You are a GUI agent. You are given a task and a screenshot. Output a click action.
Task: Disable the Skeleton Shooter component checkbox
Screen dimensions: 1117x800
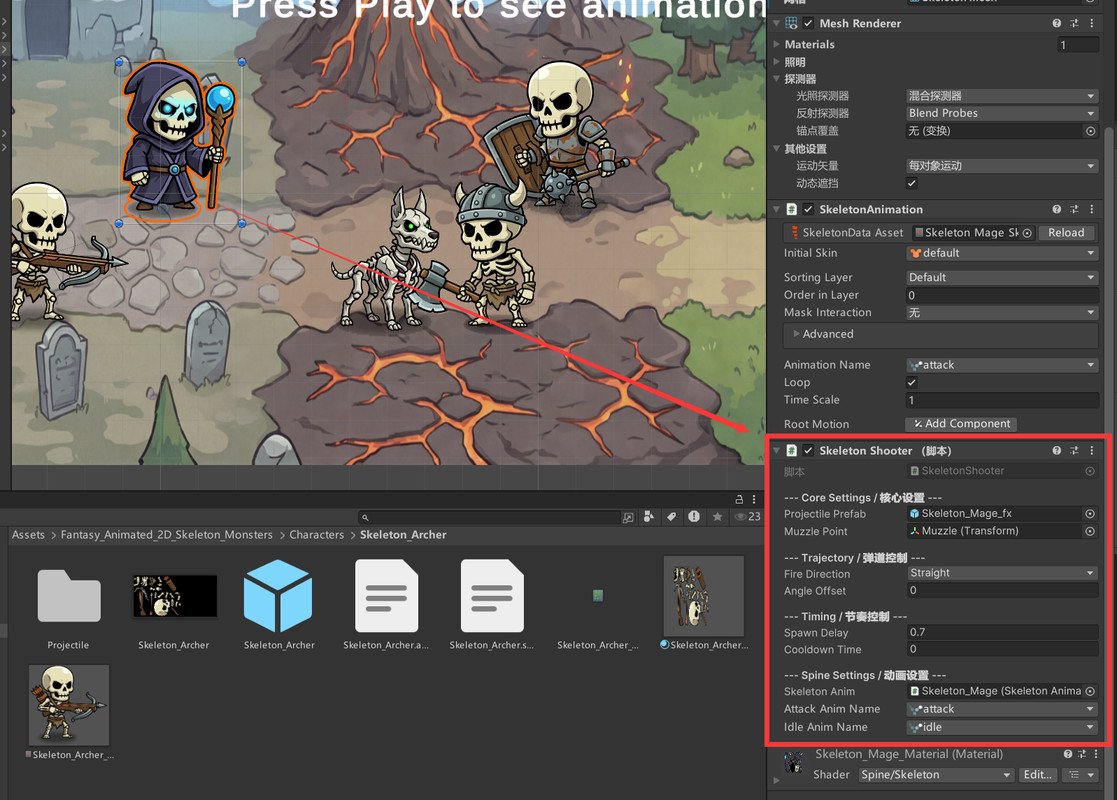click(808, 450)
